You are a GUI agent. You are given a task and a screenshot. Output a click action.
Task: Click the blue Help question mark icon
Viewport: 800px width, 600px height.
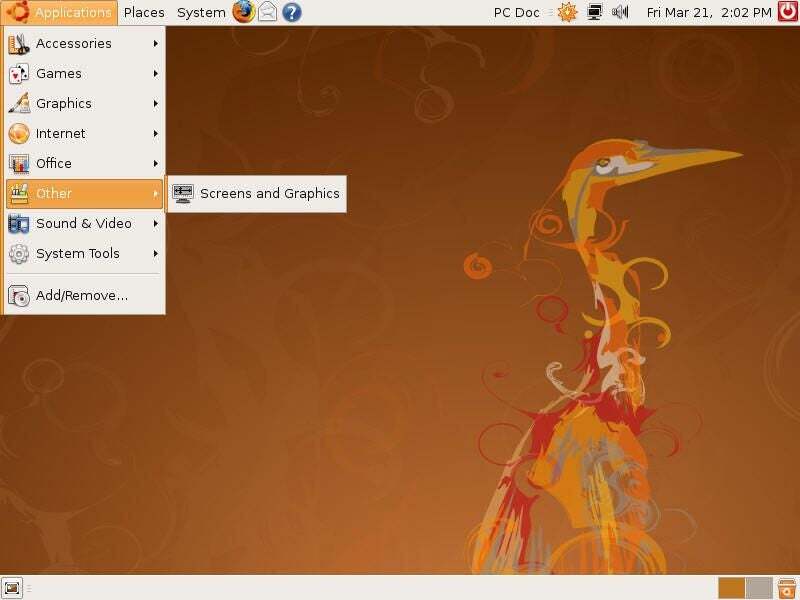tap(291, 13)
